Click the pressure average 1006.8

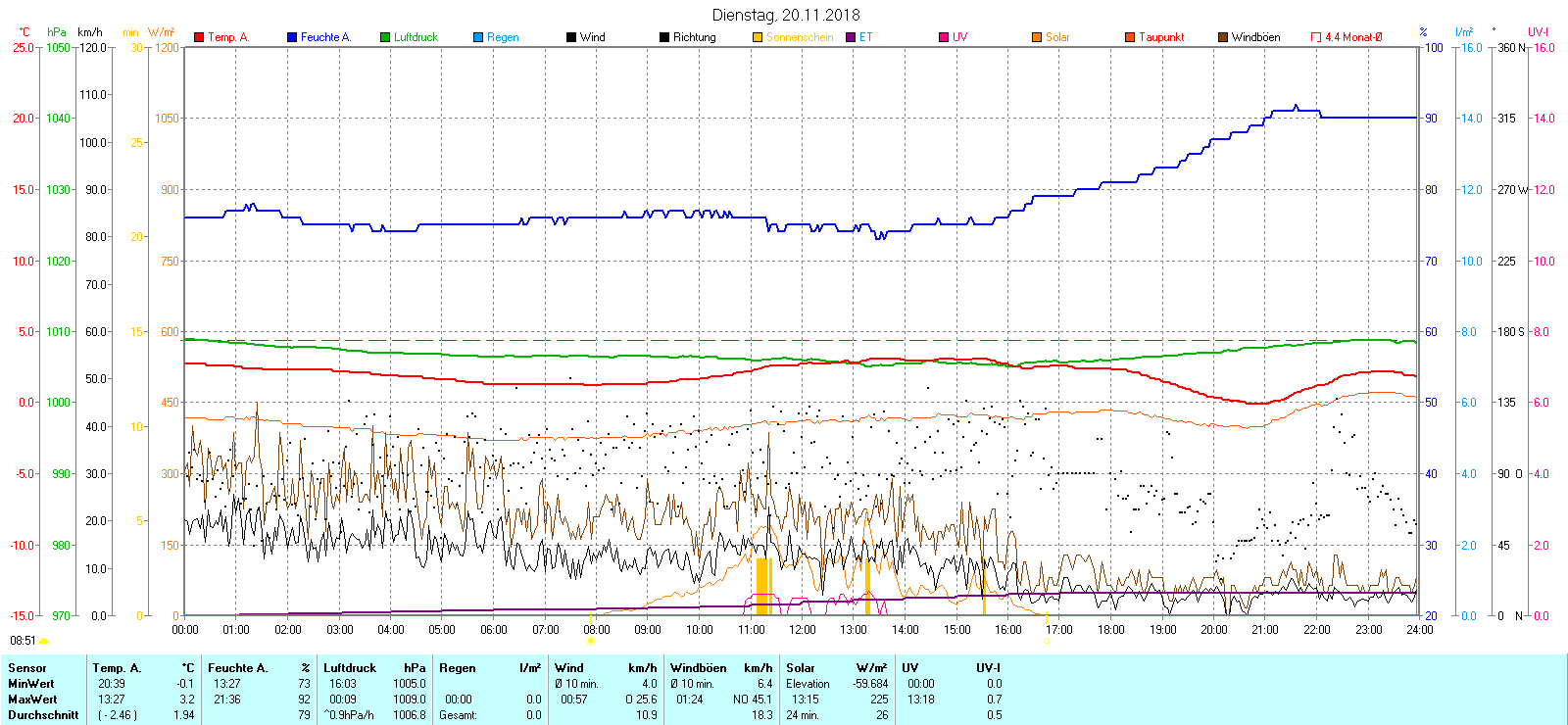pos(410,715)
